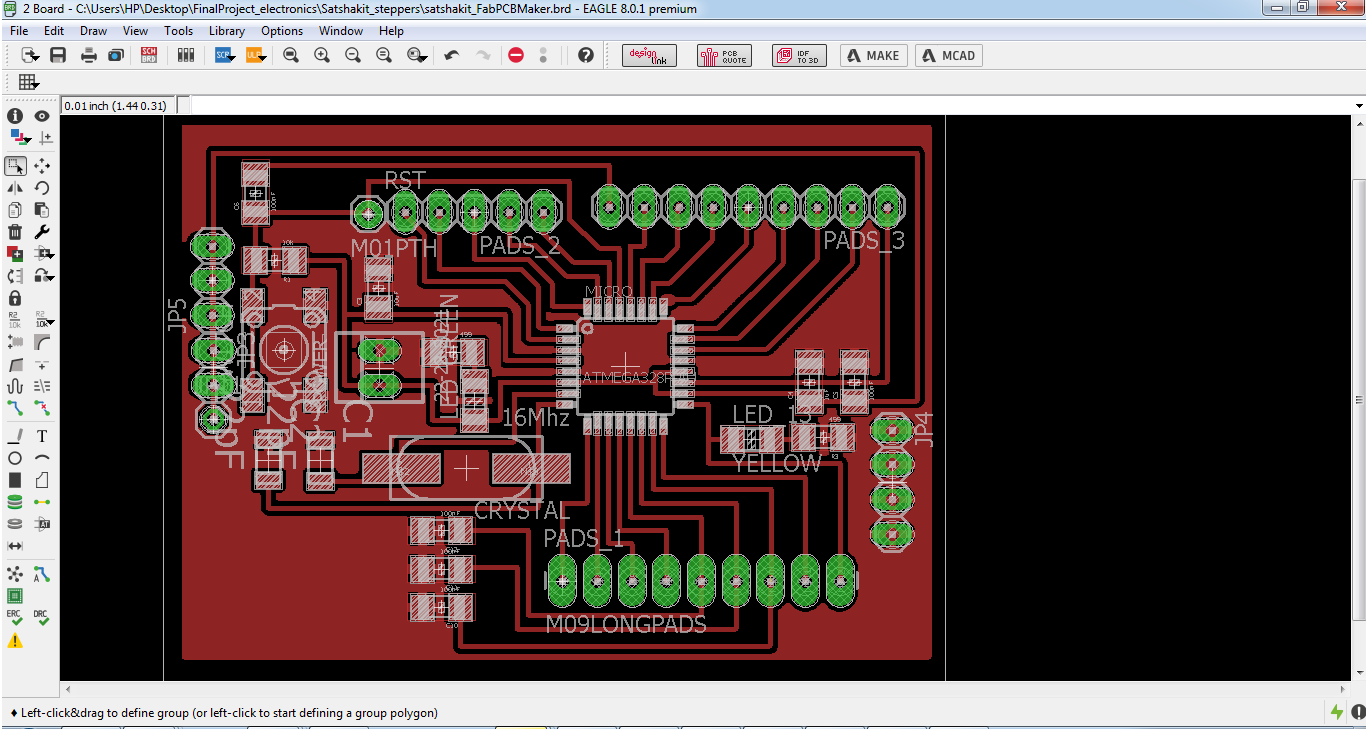Select the Info tool

pyautogui.click(x=15, y=116)
